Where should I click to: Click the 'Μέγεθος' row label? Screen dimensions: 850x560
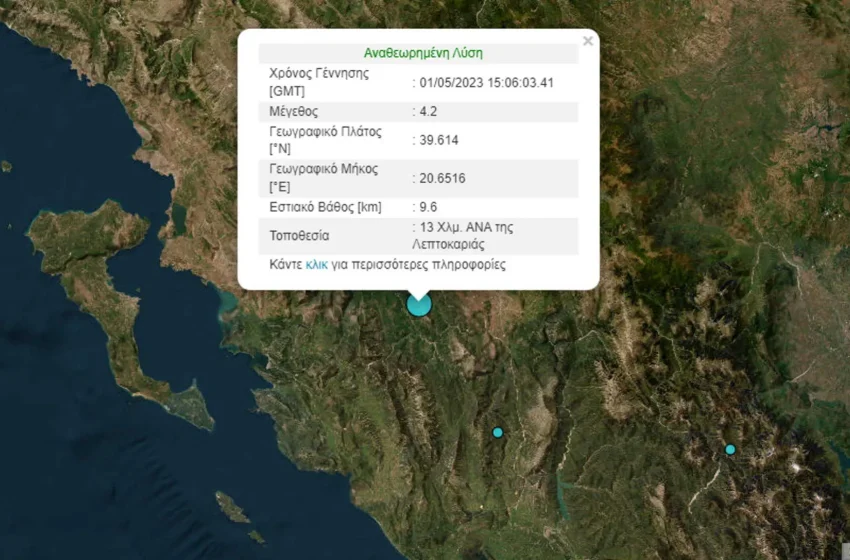pos(294,111)
